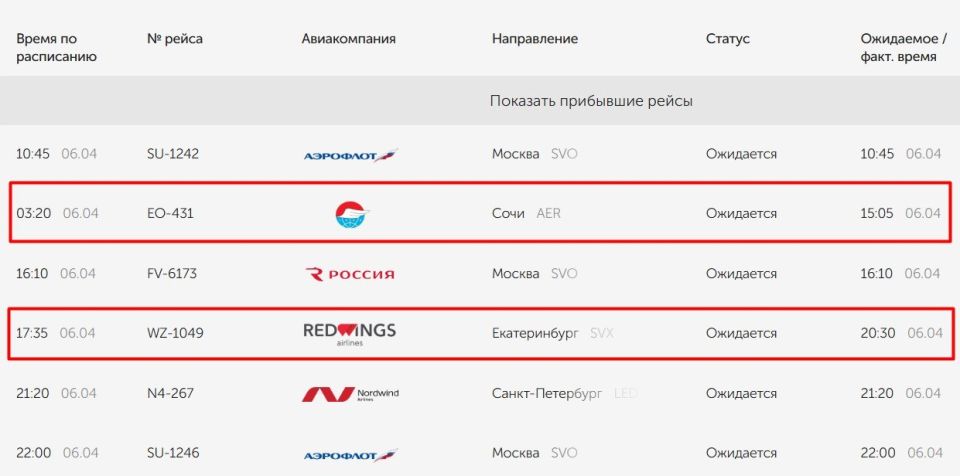Click the "Время по расписанию" column header
Viewport: 960px width, 476px height.
(56, 47)
